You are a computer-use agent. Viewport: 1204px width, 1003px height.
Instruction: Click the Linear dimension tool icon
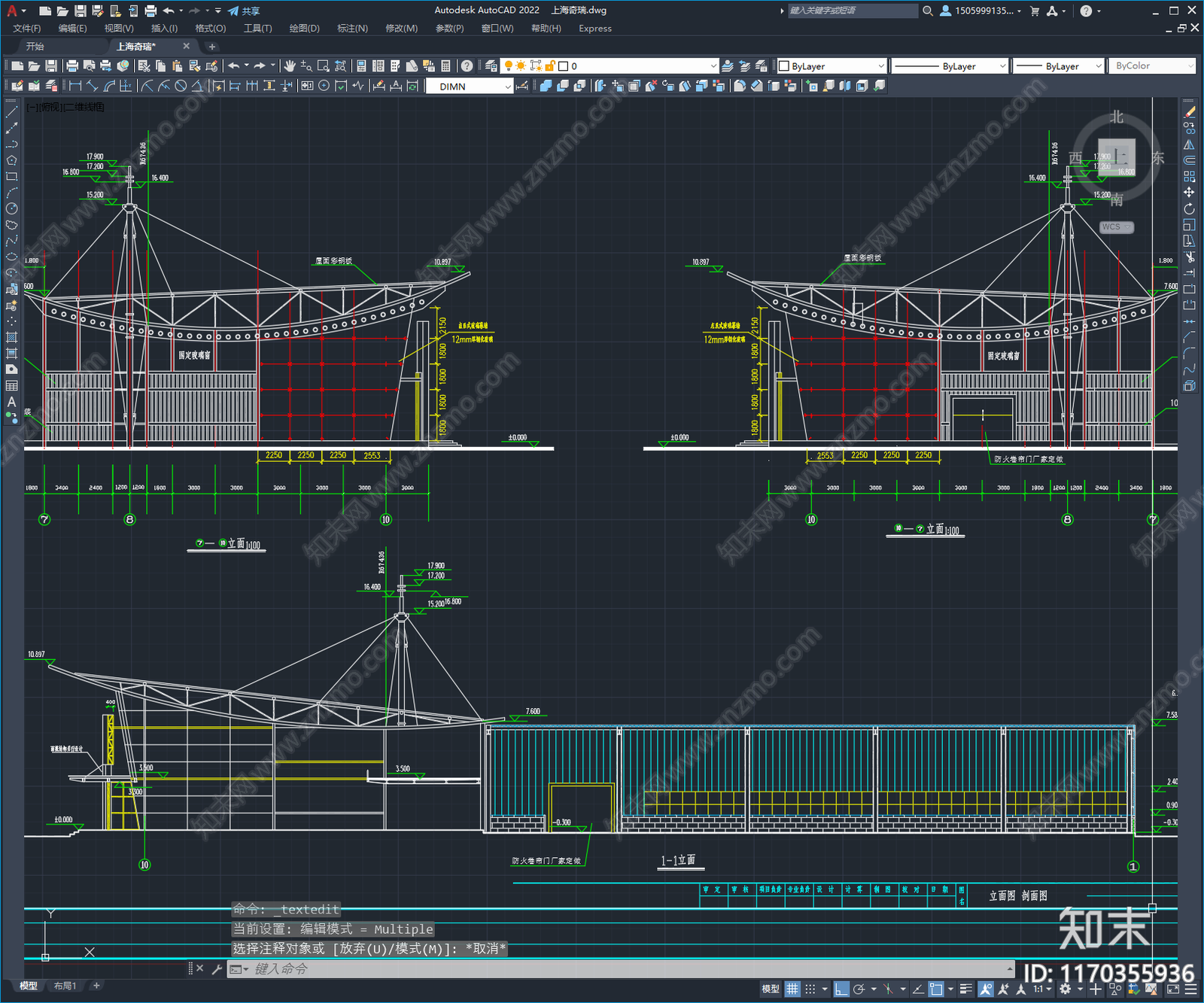pyautogui.click(x=75, y=86)
